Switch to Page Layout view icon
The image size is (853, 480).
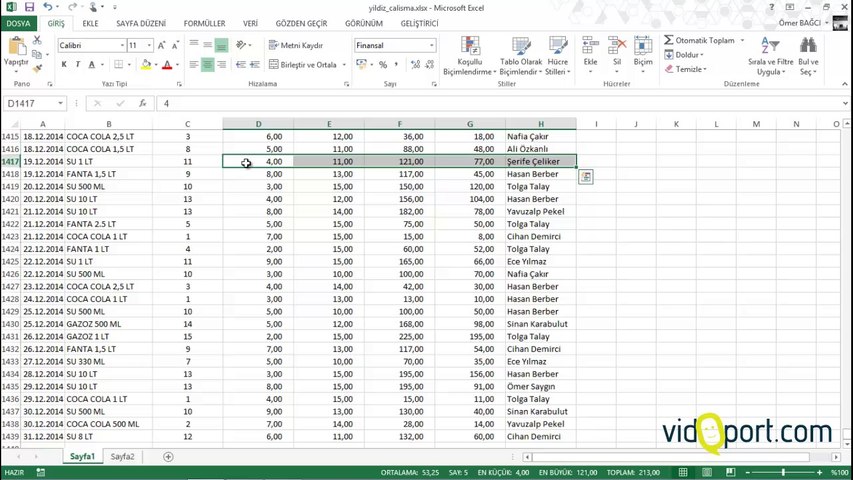click(707, 472)
